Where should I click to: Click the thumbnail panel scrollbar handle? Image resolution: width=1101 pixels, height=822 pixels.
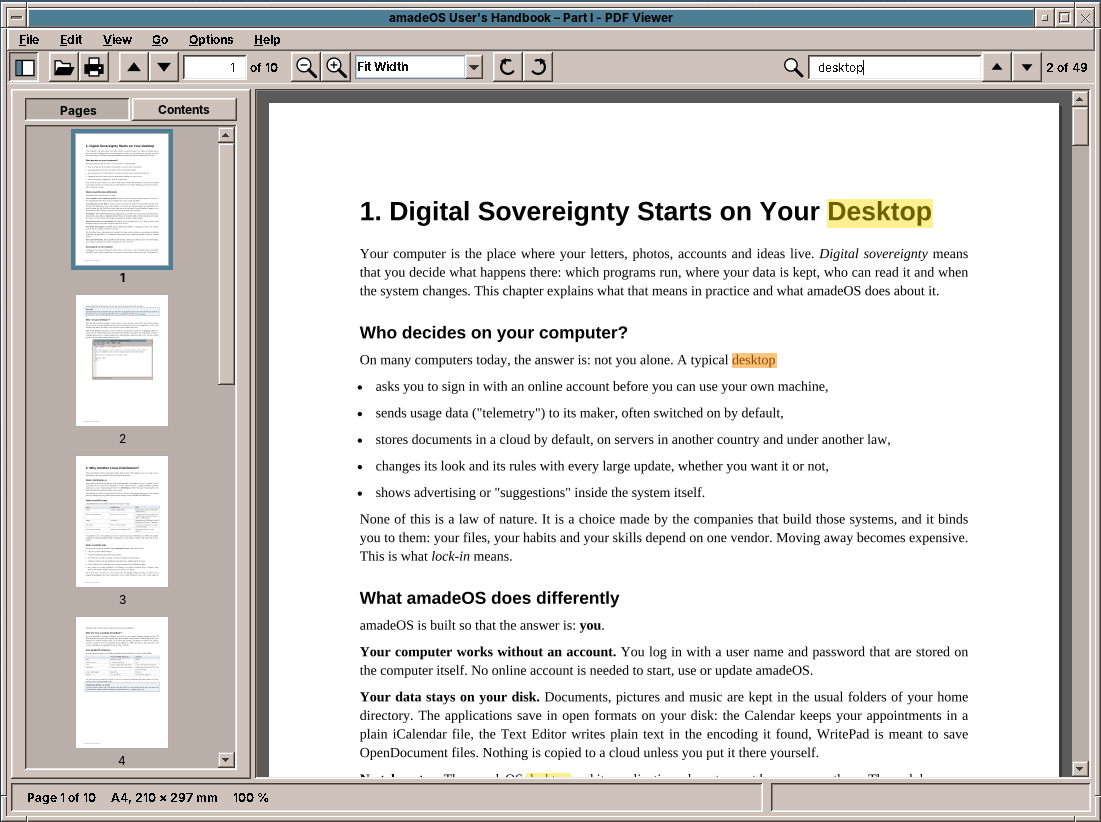(226, 263)
